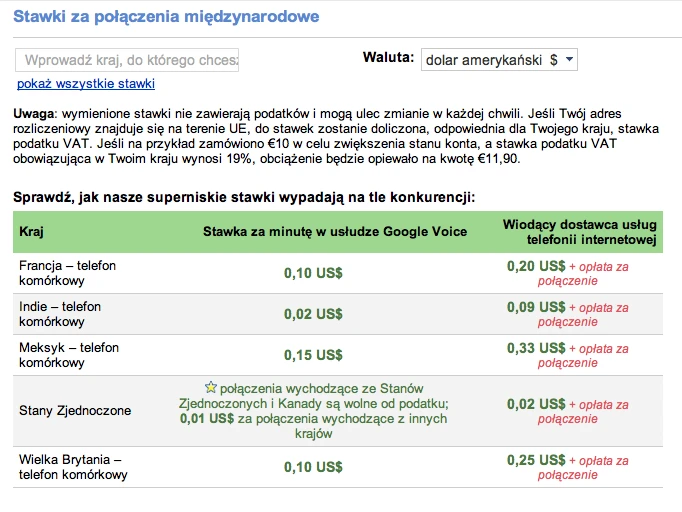This screenshot has height=512, width=682.
Task: Open the Waluta currency dropdown
Action: pyautogui.click(x=499, y=60)
